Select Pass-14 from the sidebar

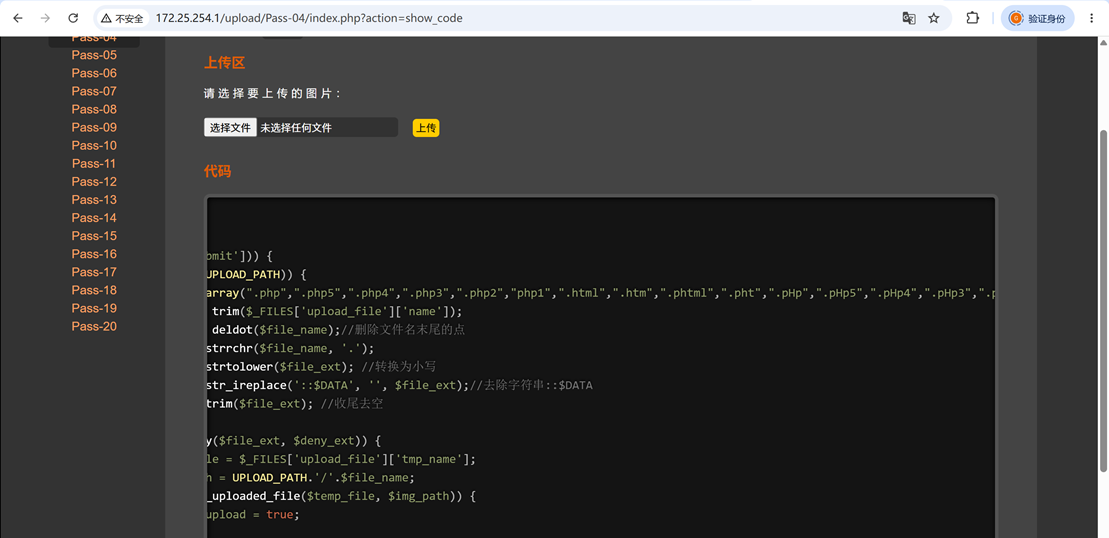click(94, 218)
